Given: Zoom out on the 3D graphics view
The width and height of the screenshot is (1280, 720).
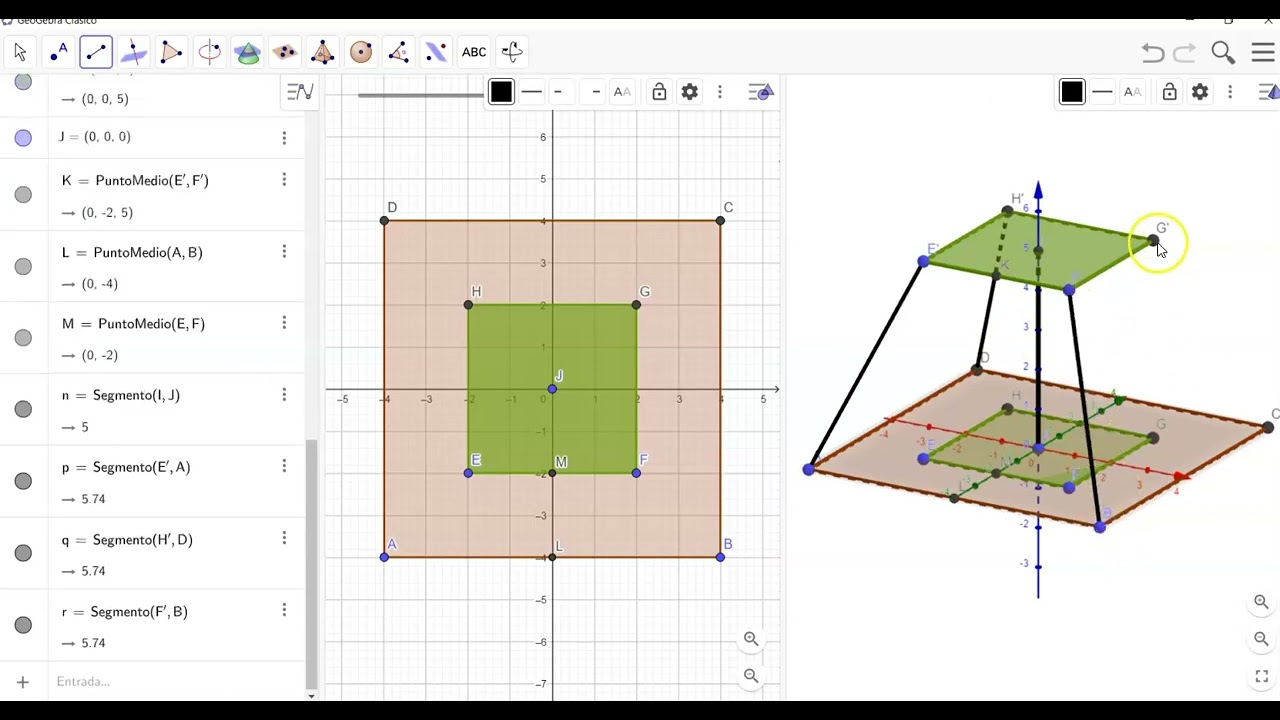Looking at the screenshot, I should (1261, 639).
